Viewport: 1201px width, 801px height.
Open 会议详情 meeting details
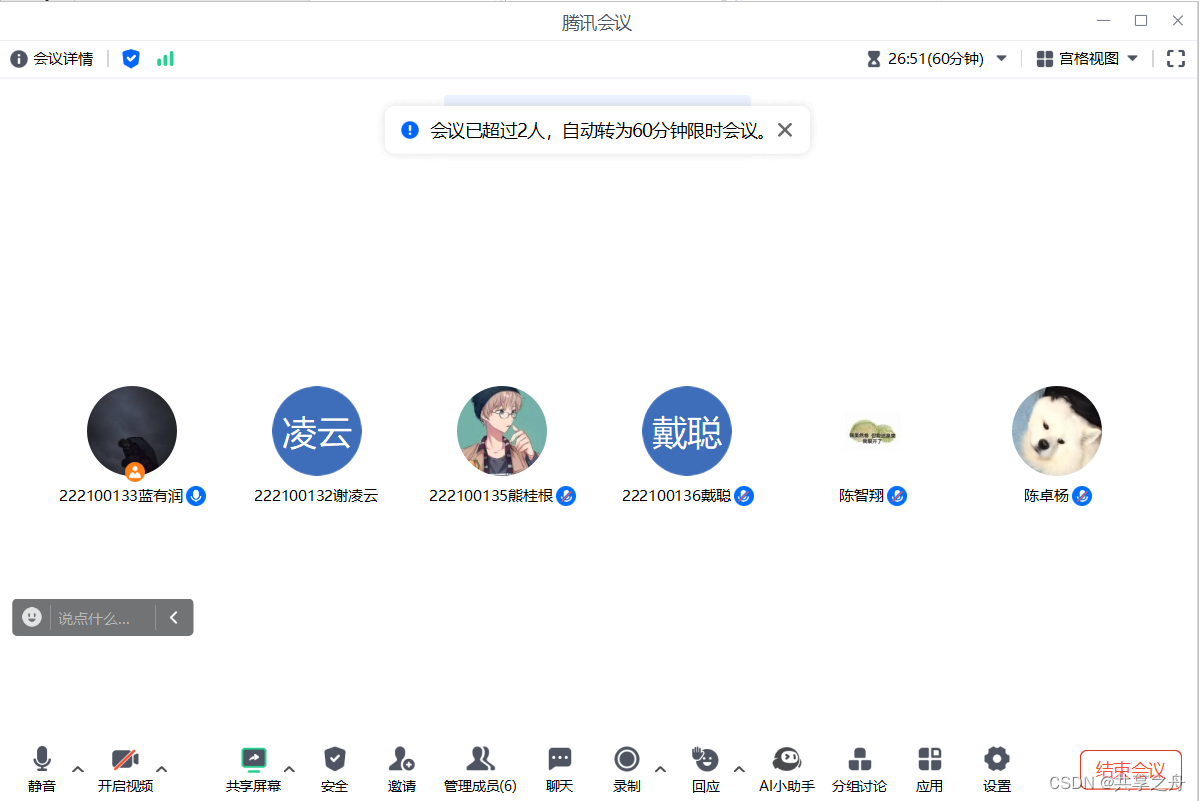[52, 59]
